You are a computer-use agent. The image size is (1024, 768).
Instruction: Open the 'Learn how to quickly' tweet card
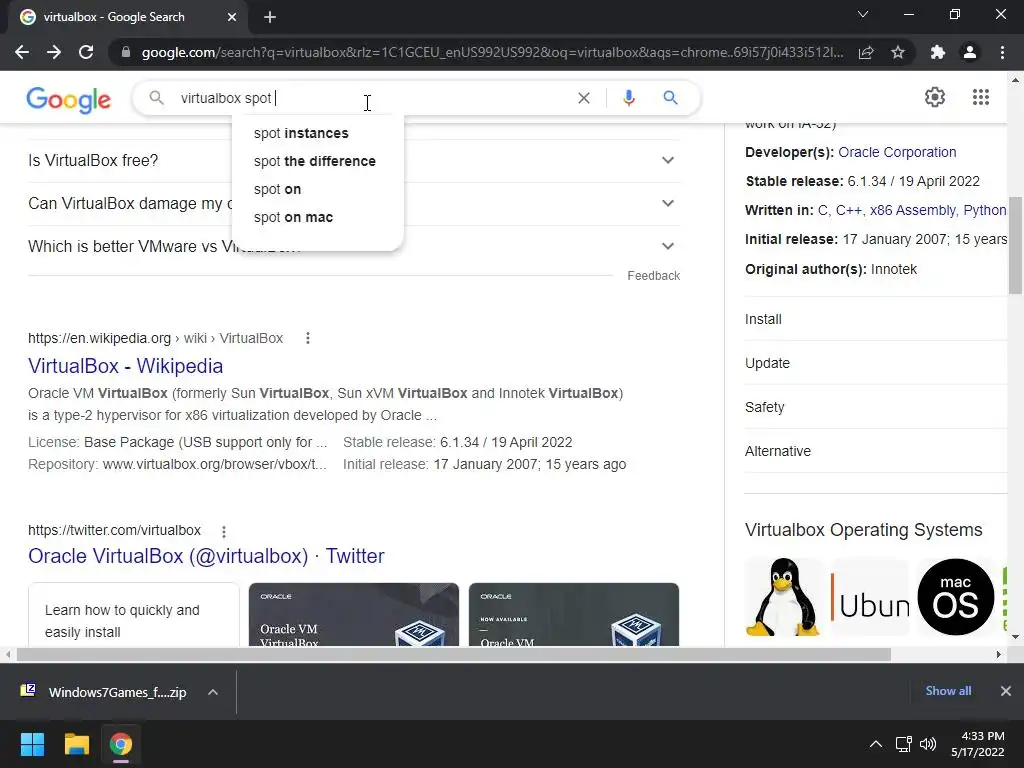pyautogui.click(x=134, y=615)
